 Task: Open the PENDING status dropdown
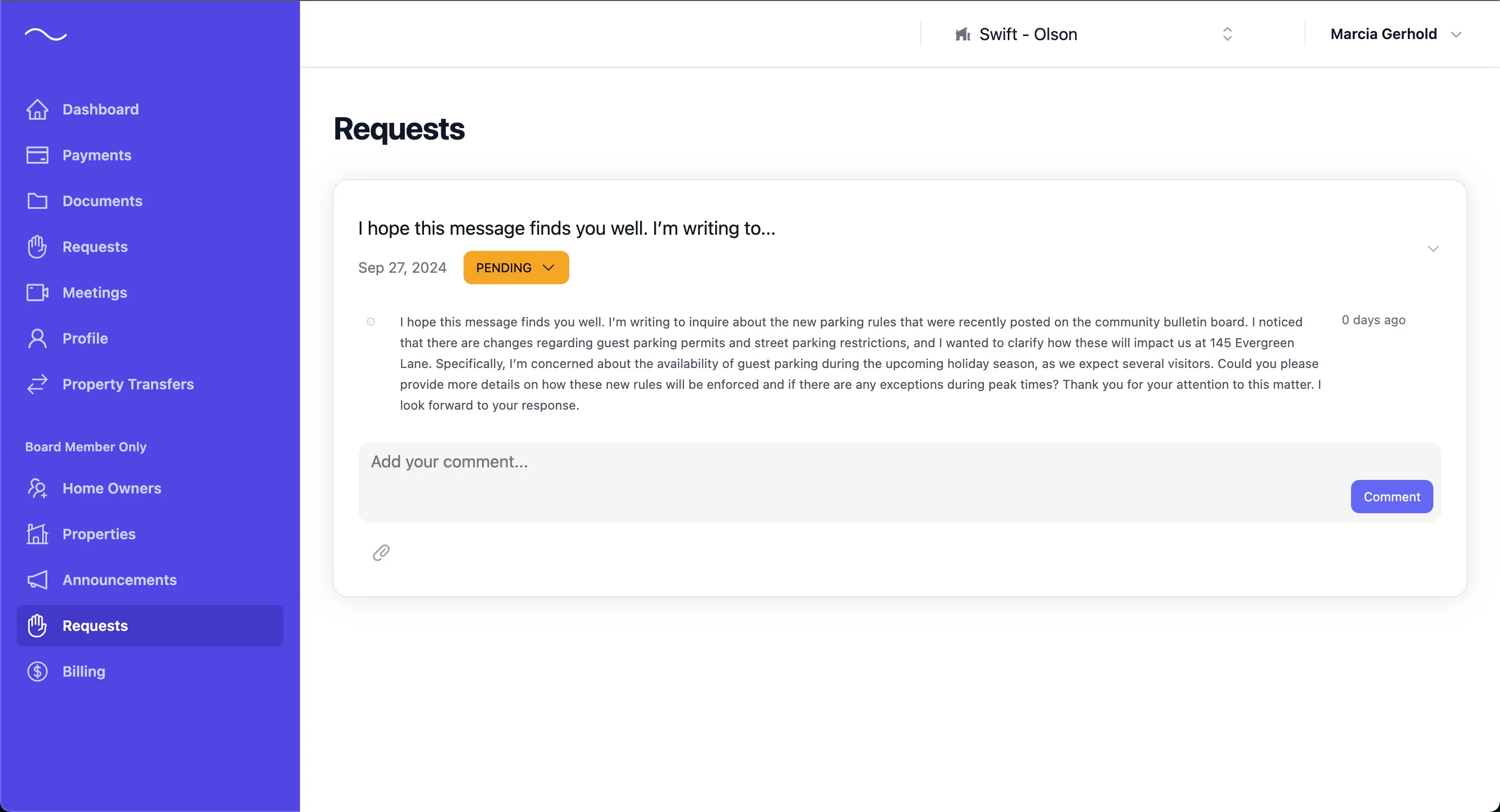tap(516, 267)
